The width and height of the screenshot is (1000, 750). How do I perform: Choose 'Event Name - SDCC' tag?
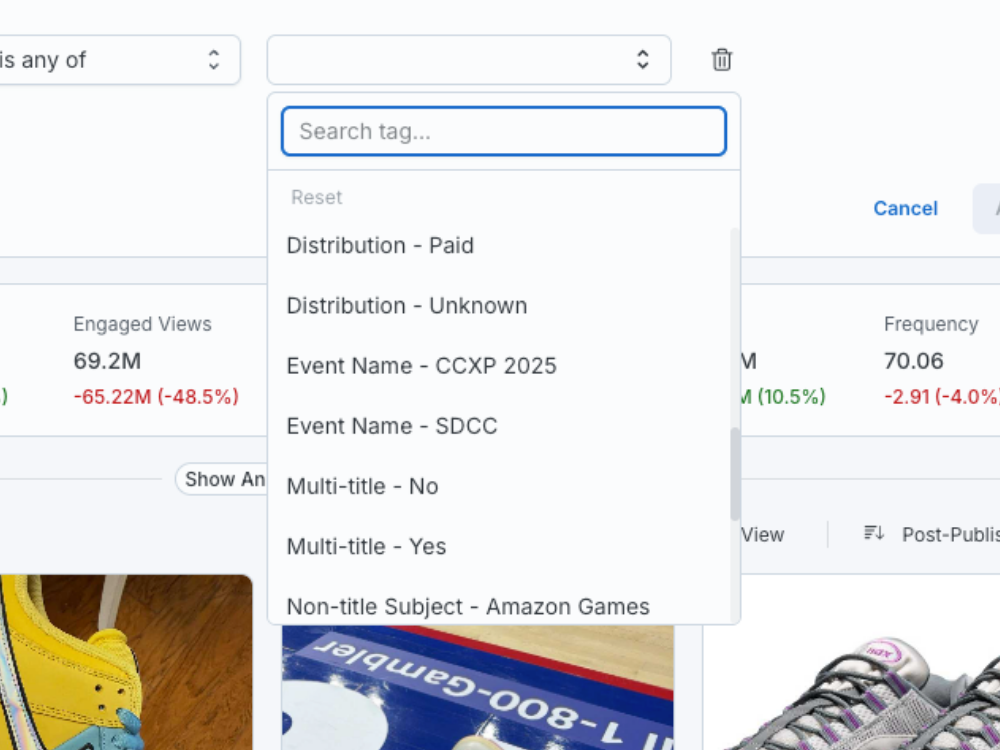click(391, 426)
